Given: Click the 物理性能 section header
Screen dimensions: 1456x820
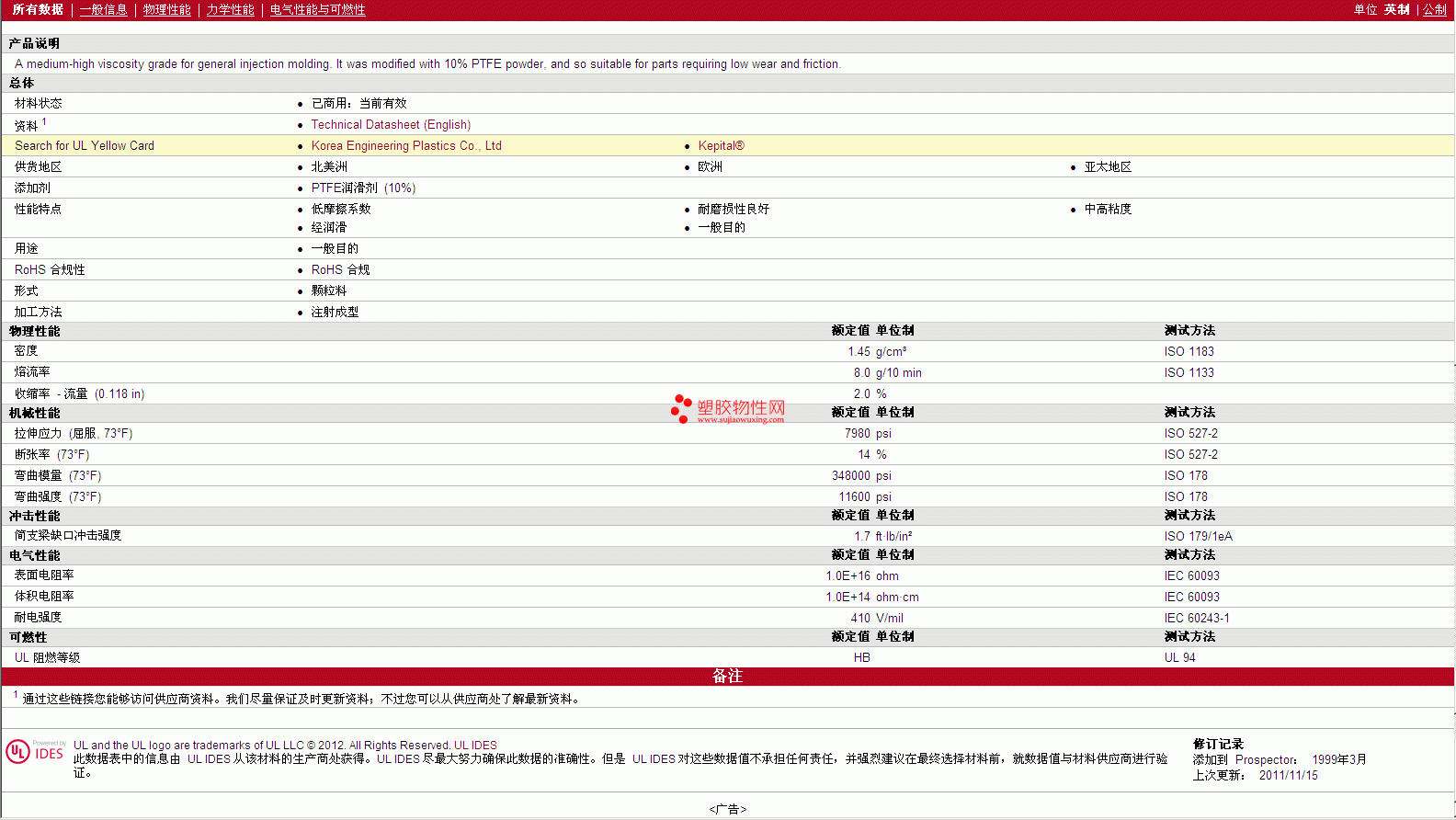Looking at the screenshot, I should pos(34,331).
